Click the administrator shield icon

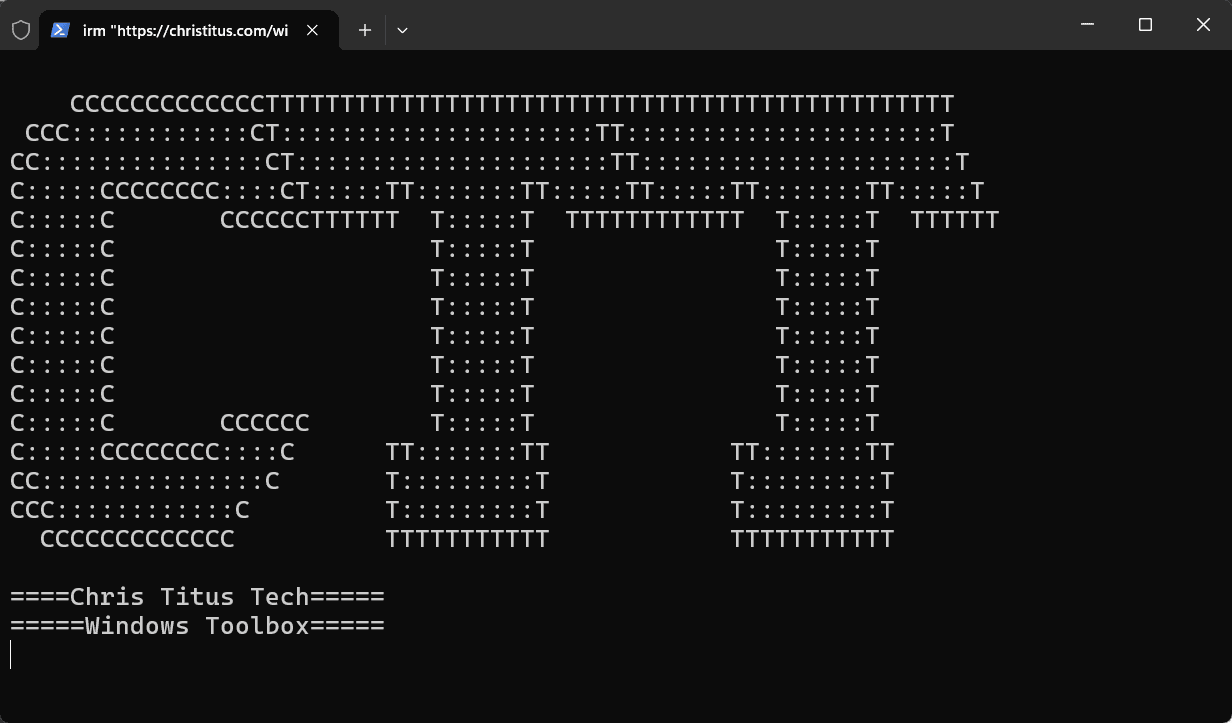pyautogui.click(x=20, y=30)
